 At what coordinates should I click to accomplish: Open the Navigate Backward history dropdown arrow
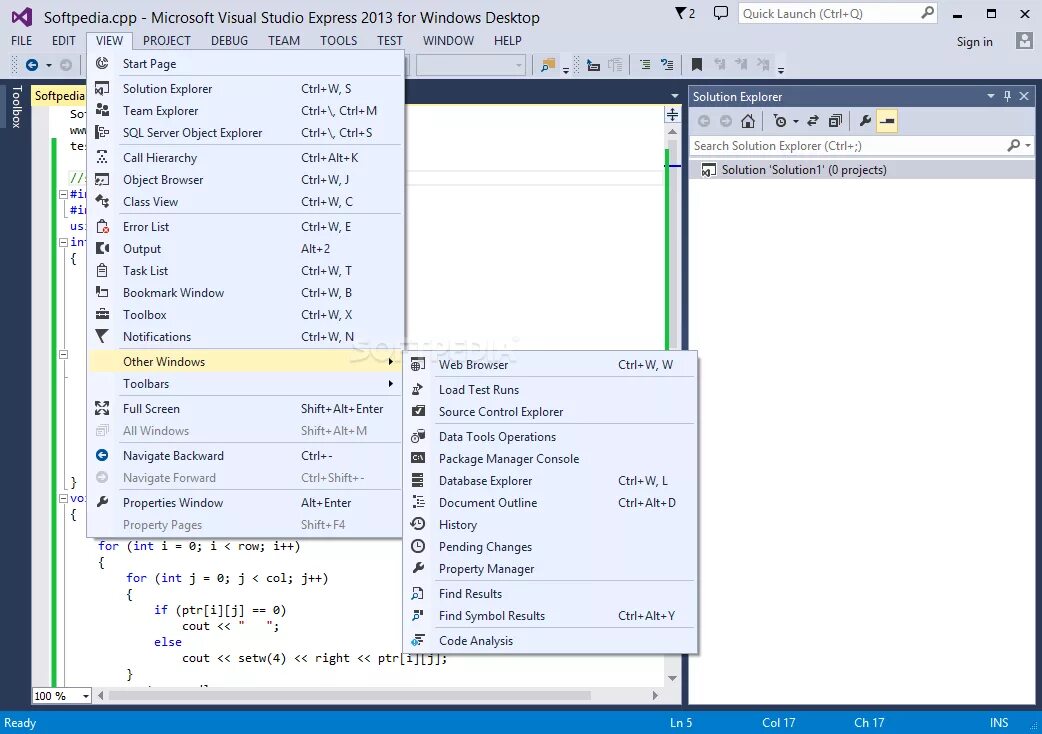point(49,65)
